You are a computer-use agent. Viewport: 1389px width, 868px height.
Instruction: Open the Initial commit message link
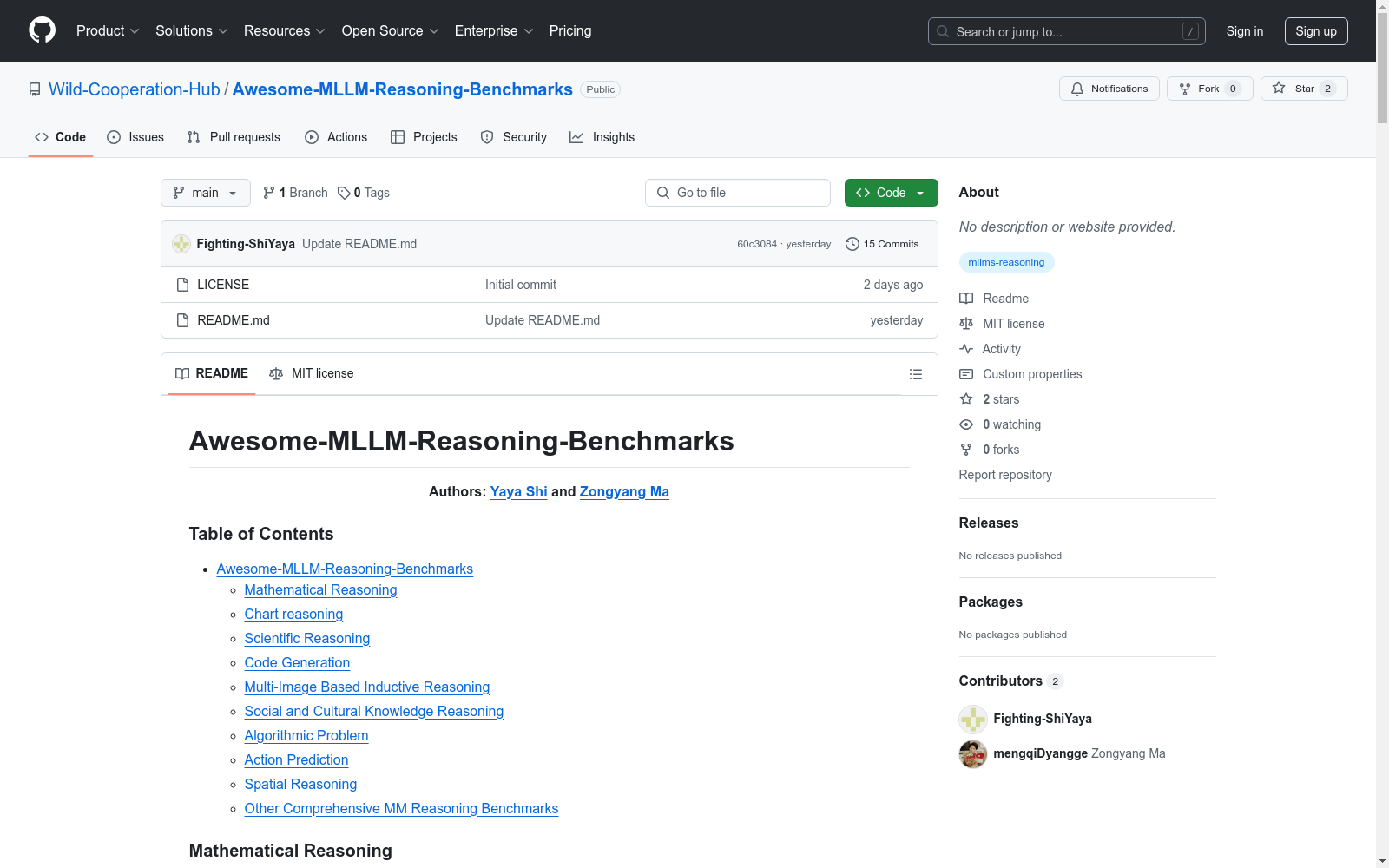tap(521, 285)
